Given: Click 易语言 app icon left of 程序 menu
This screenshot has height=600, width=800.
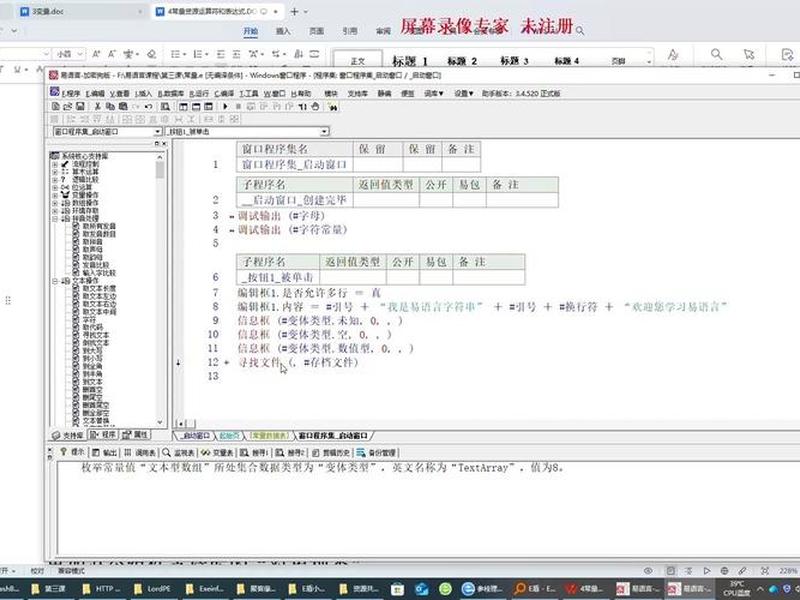Looking at the screenshot, I should coord(55,92).
